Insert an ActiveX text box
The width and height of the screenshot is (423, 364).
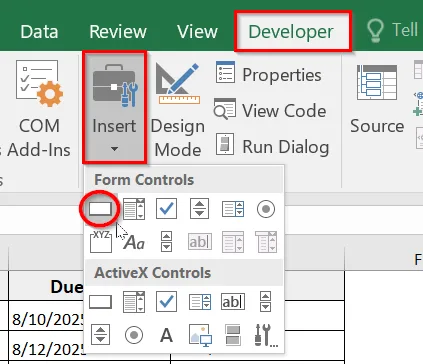233,302
